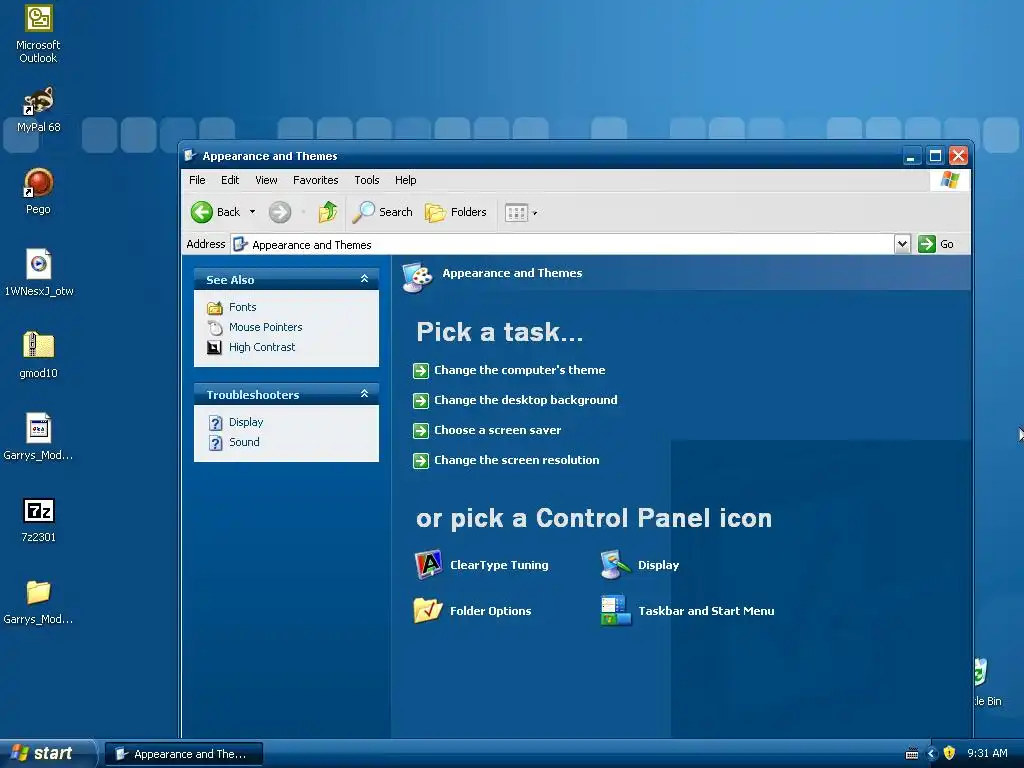
Task: Click the Mouse Pointers icon in See Also
Action: pyautogui.click(x=215, y=327)
